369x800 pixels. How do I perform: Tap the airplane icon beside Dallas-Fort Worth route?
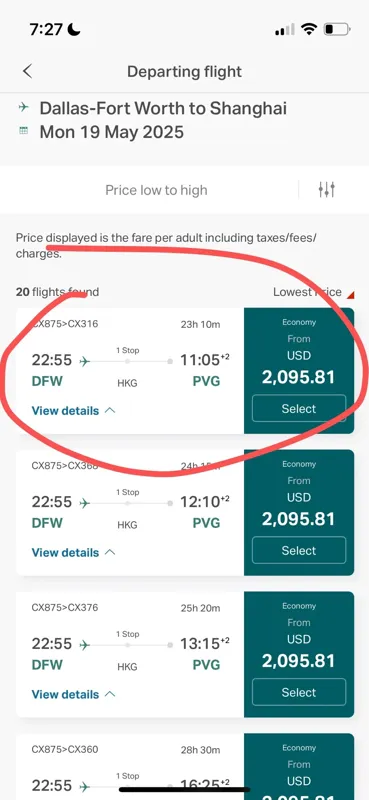pos(23,108)
